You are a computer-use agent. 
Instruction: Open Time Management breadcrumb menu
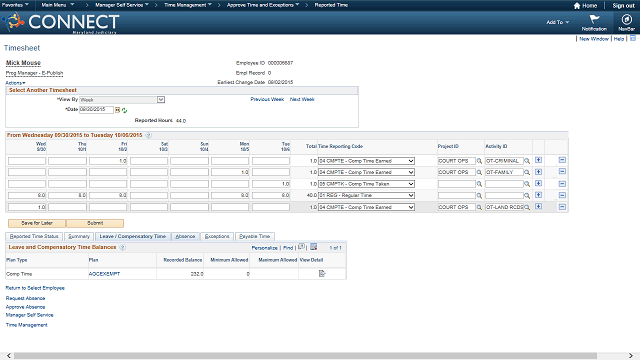tap(188, 5)
